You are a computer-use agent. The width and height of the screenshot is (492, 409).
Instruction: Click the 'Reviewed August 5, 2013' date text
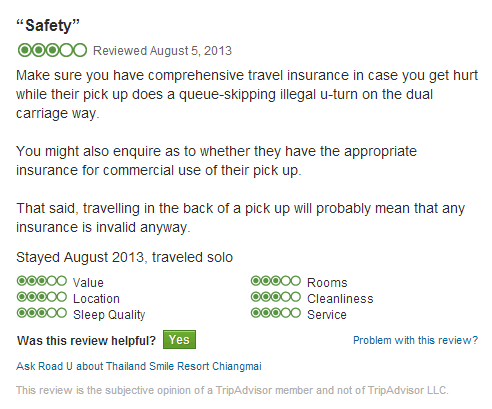tap(162, 51)
